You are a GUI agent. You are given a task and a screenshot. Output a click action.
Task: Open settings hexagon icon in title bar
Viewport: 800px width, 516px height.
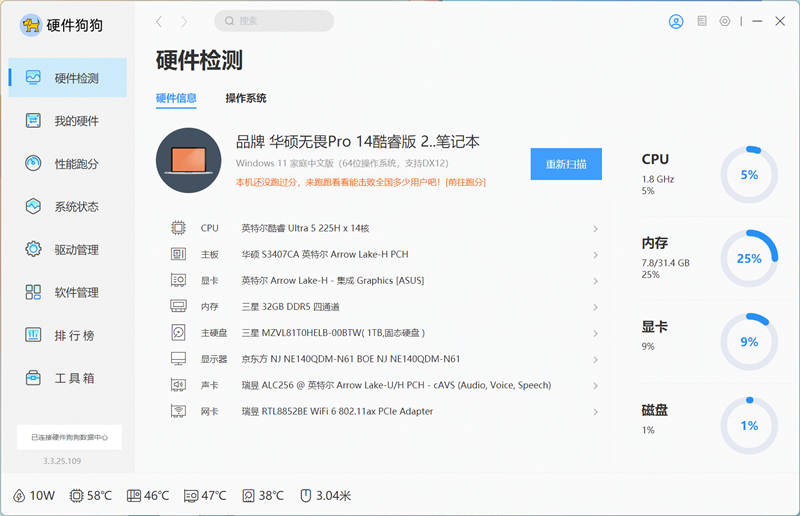coord(724,21)
